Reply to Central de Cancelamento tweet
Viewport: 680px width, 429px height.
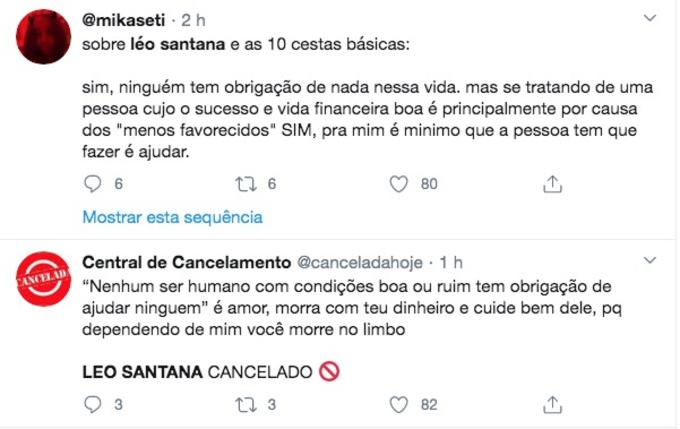pos(92,404)
